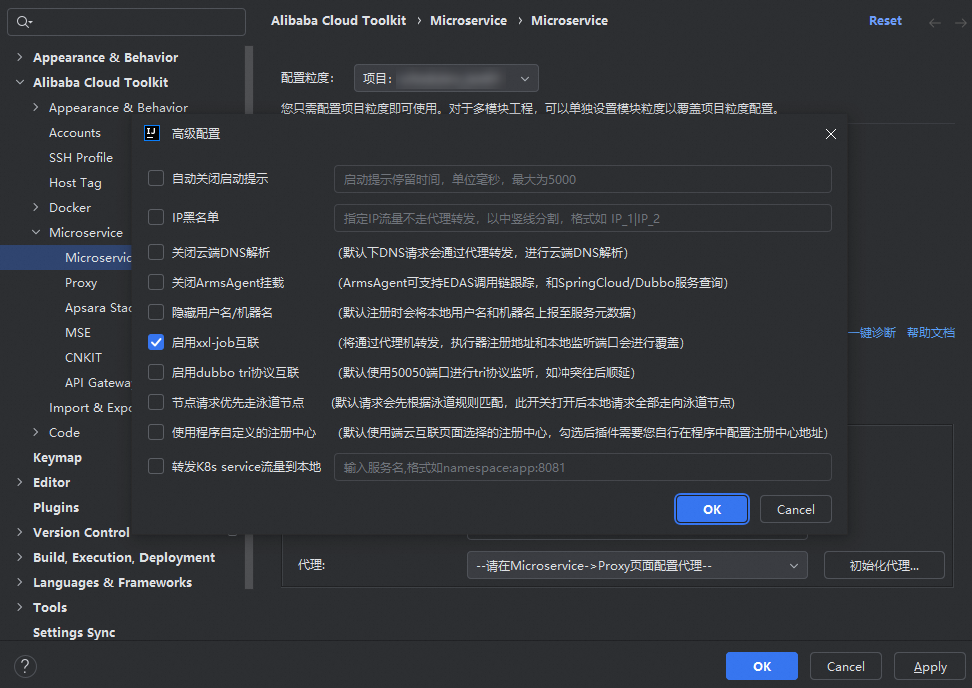Click Cancel in the 高级配置 dialog
This screenshot has width=972, height=688.
[795, 509]
